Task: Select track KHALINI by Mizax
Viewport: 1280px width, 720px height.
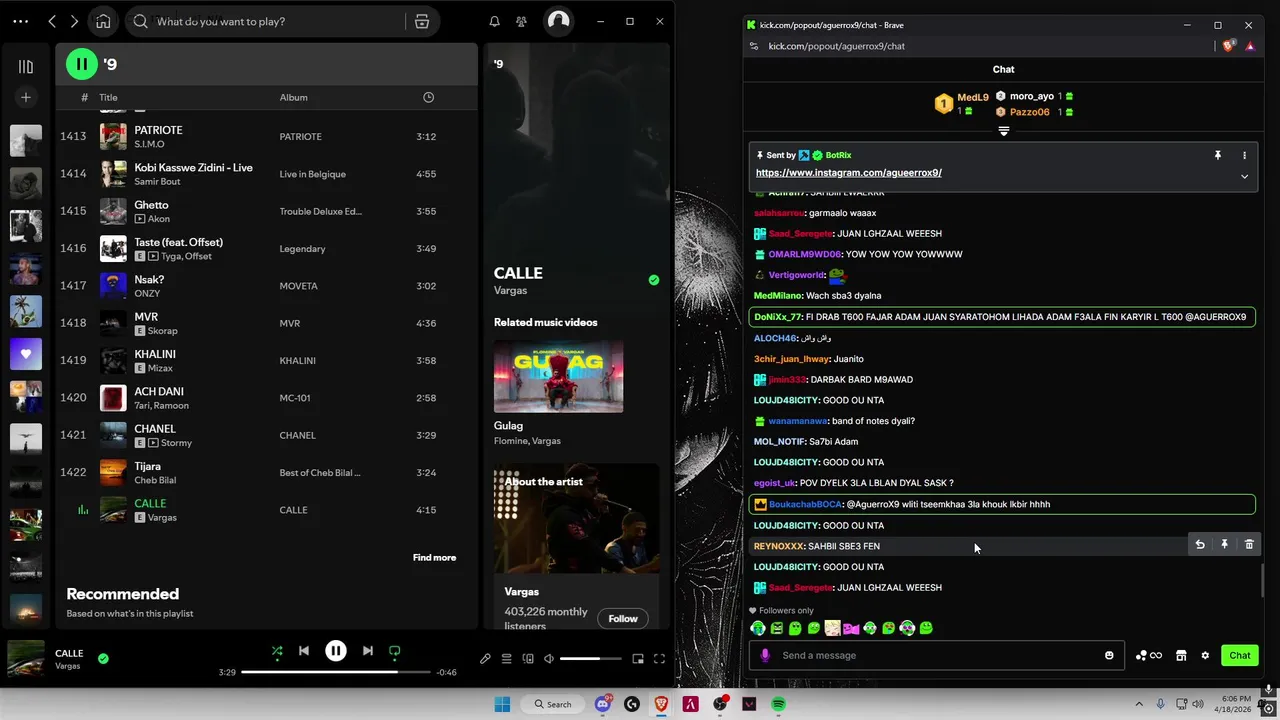Action: pyautogui.click(x=266, y=360)
